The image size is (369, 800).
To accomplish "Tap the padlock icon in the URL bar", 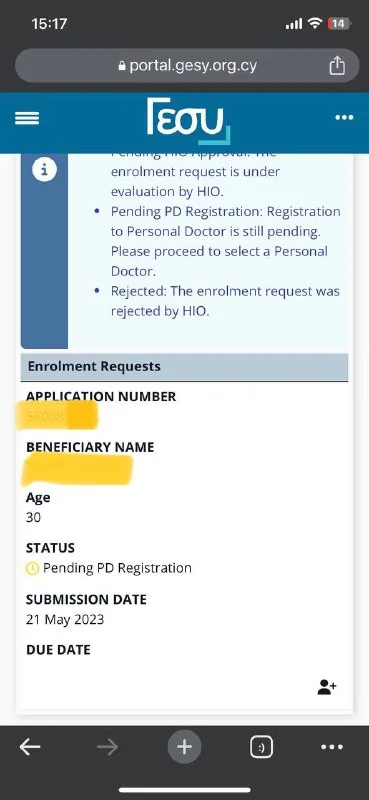I will click(x=122, y=66).
